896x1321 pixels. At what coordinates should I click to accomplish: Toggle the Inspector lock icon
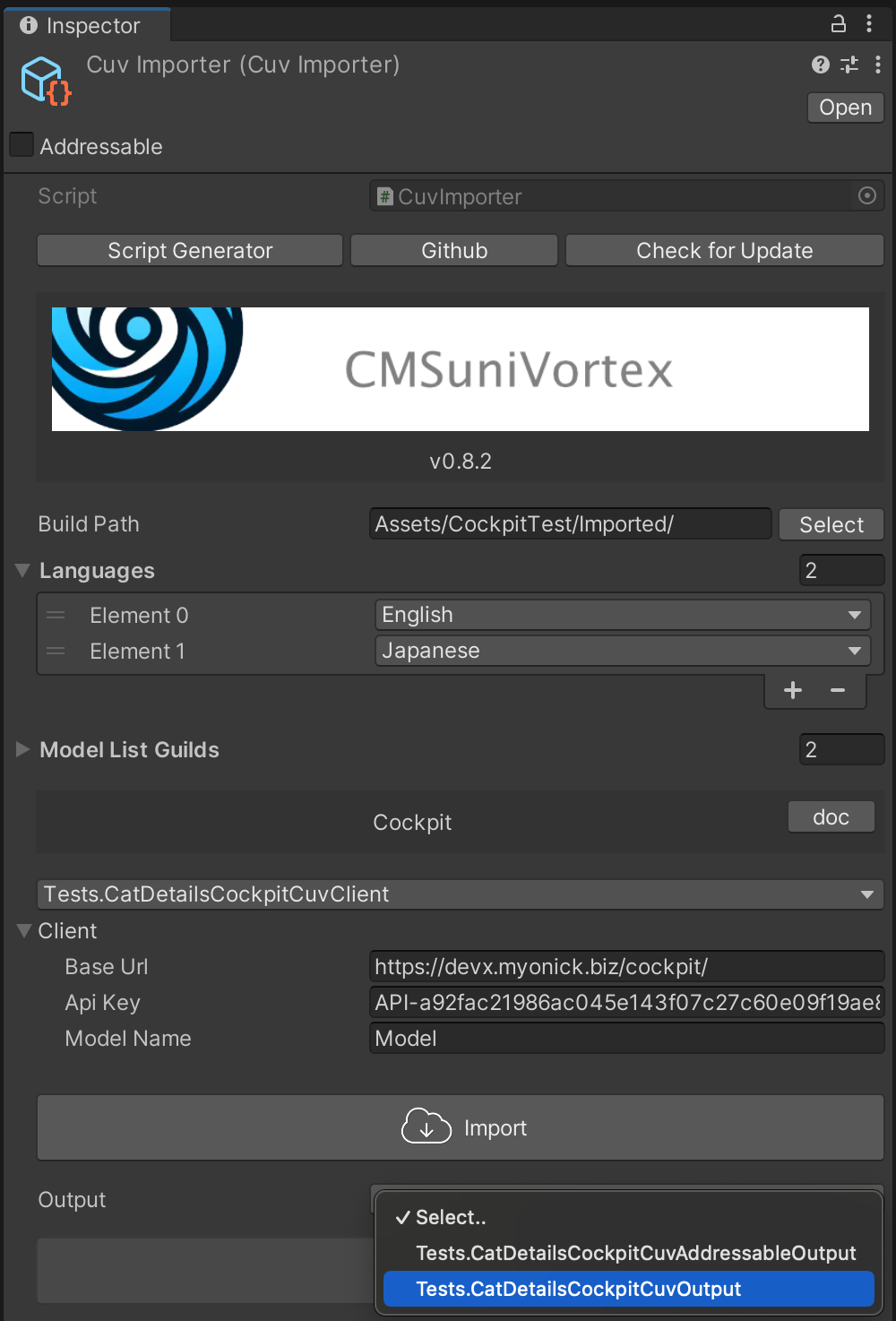coord(839,24)
